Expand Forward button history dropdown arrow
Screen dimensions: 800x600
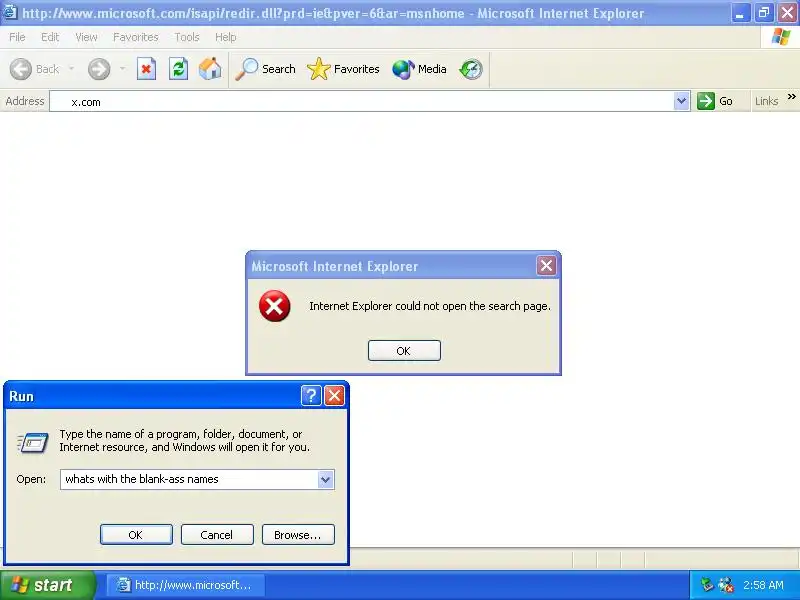[122, 68]
